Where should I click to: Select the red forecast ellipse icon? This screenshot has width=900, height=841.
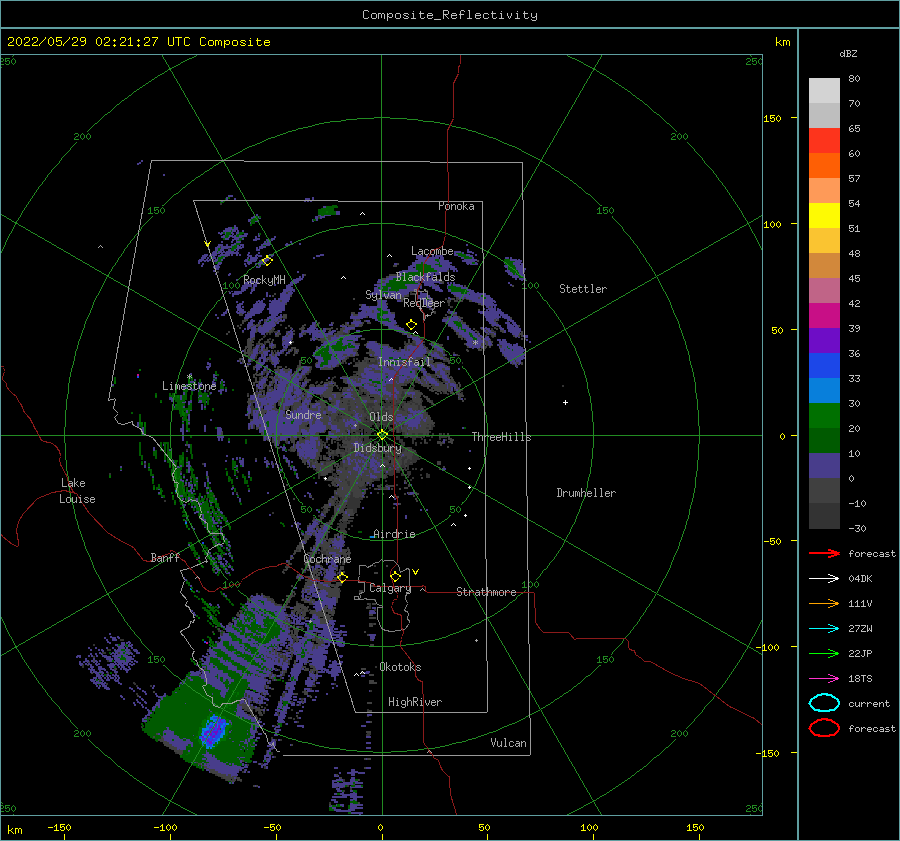(x=824, y=728)
